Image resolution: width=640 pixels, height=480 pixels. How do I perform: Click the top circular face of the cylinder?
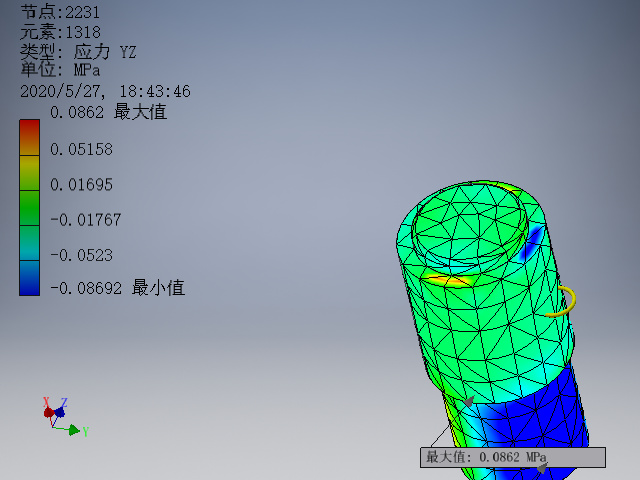coord(470,224)
